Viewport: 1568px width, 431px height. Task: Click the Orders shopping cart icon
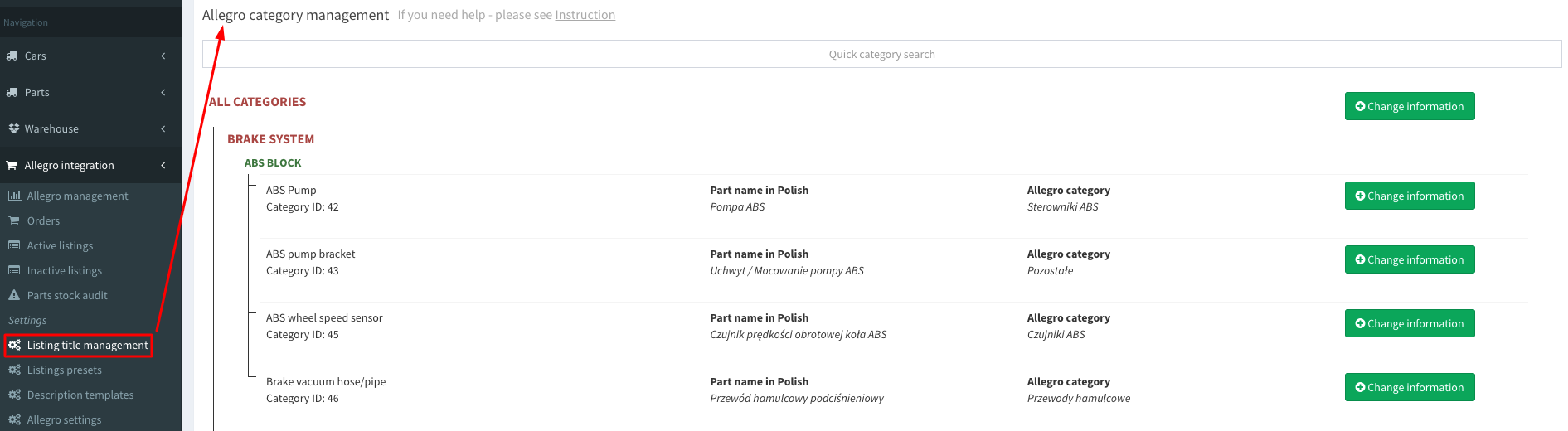coord(14,221)
